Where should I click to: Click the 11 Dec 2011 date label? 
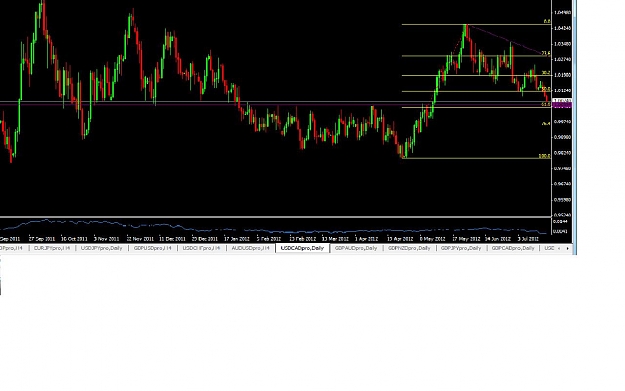[x=172, y=239]
